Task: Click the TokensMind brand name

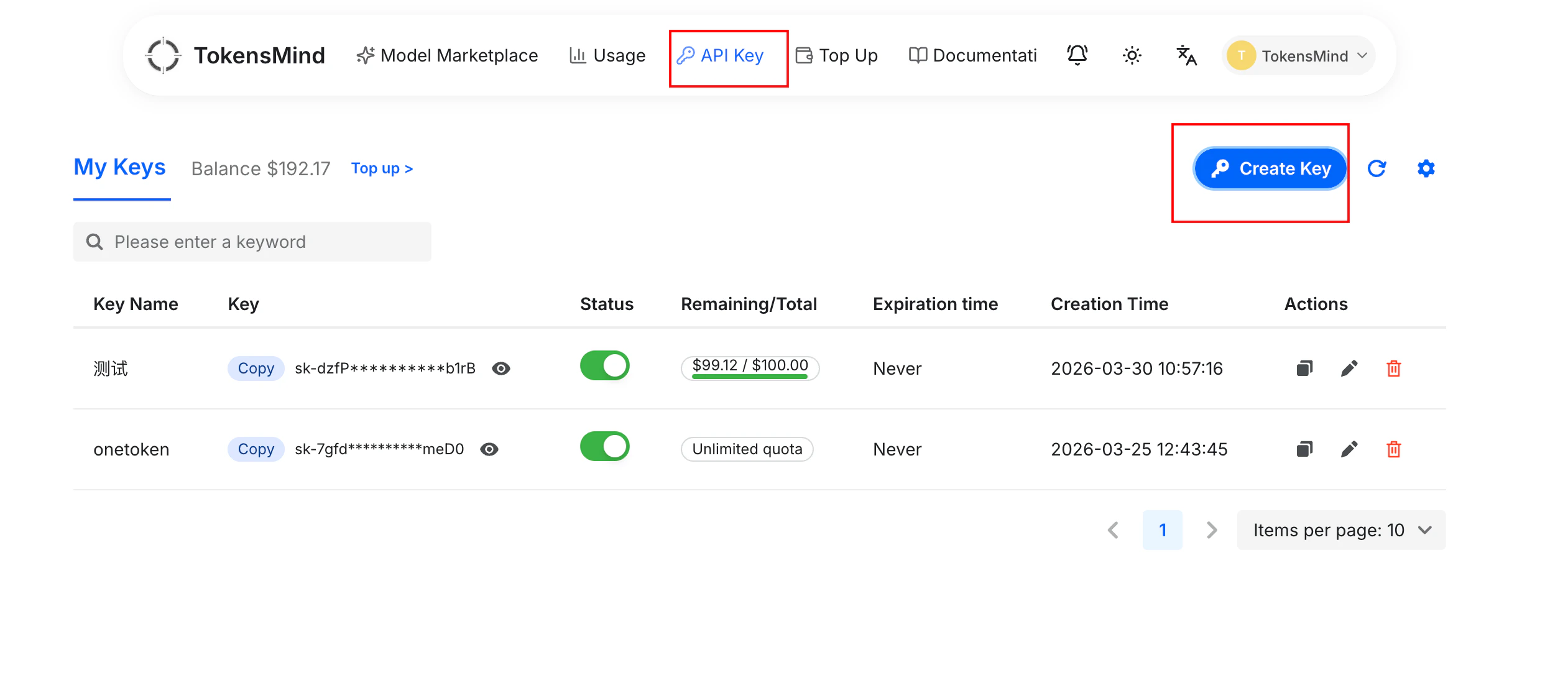Action: tap(259, 55)
